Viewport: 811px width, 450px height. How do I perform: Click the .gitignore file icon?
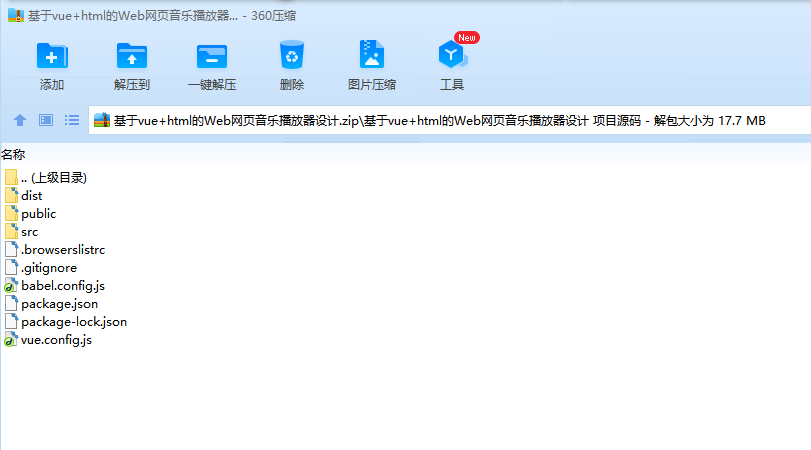[x=11, y=268]
